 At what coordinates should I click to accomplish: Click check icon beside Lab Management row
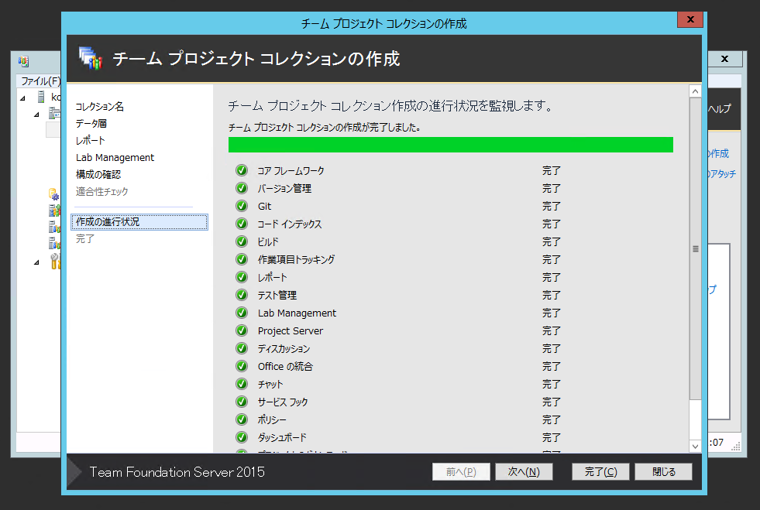[241, 313]
